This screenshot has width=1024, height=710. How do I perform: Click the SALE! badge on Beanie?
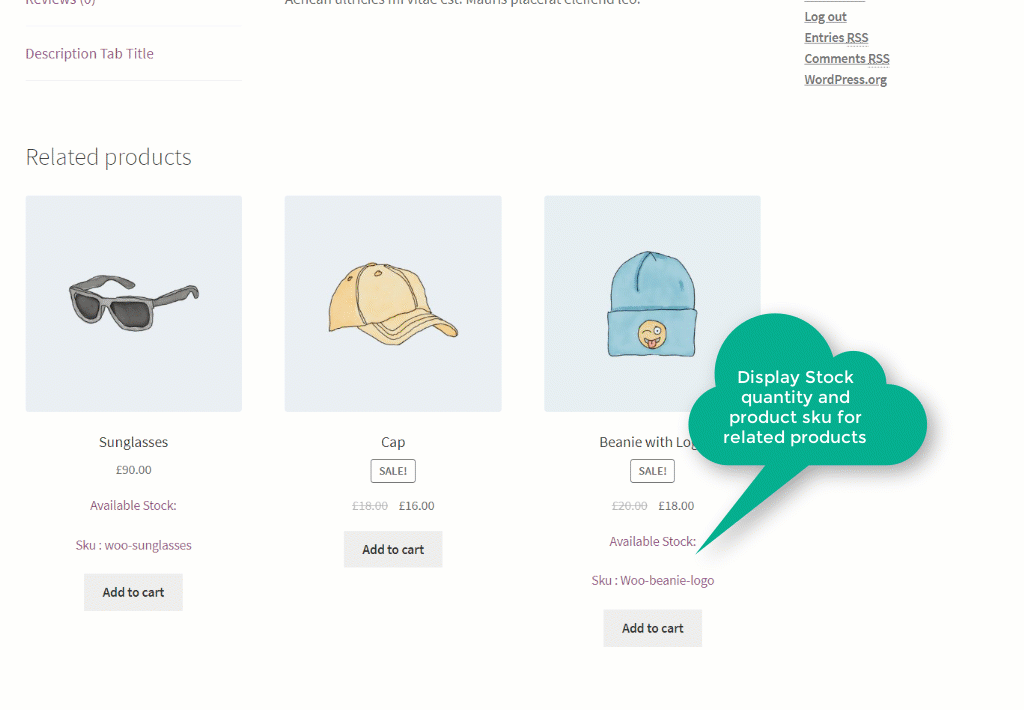coord(652,471)
